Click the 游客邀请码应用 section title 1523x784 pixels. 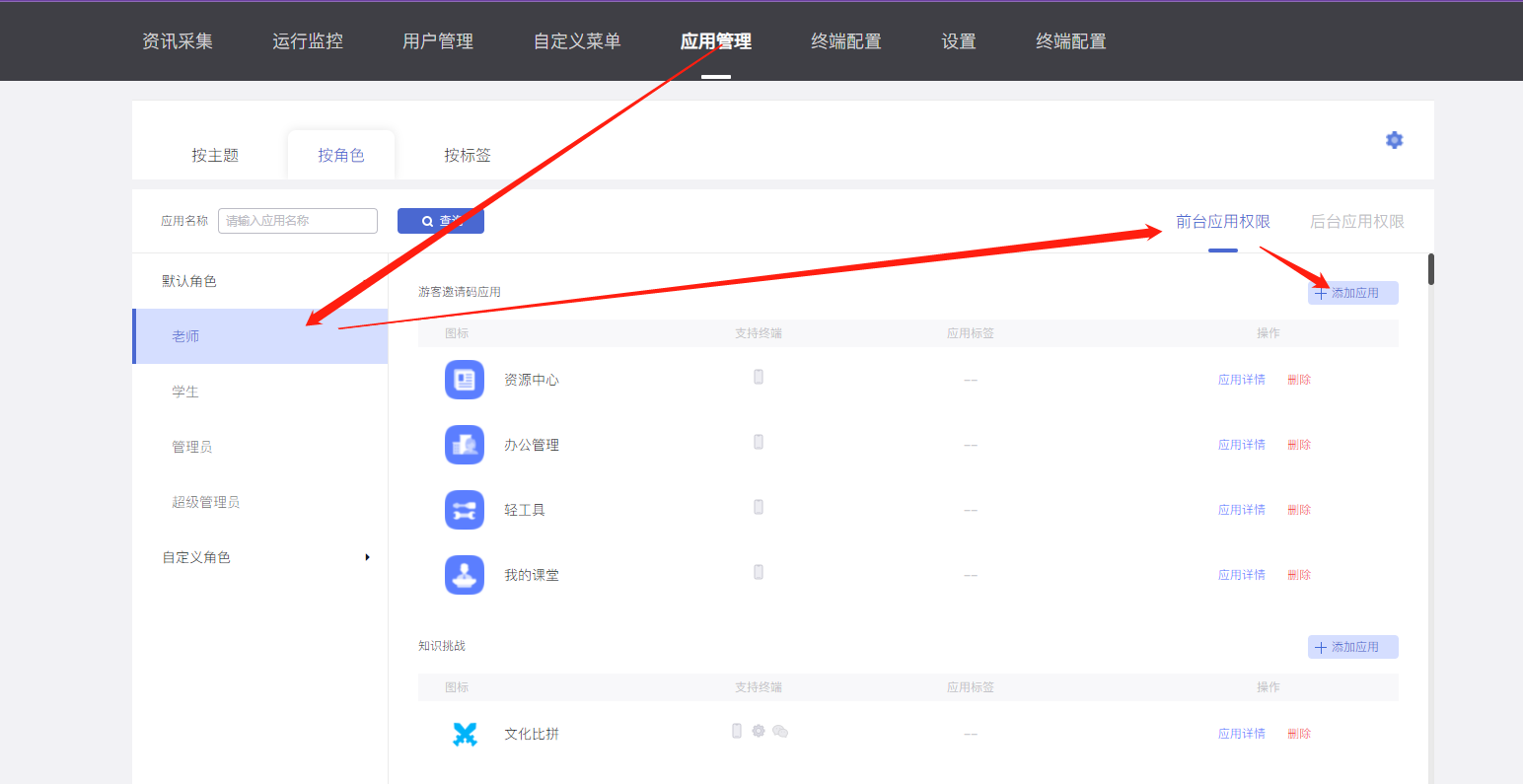[460, 292]
